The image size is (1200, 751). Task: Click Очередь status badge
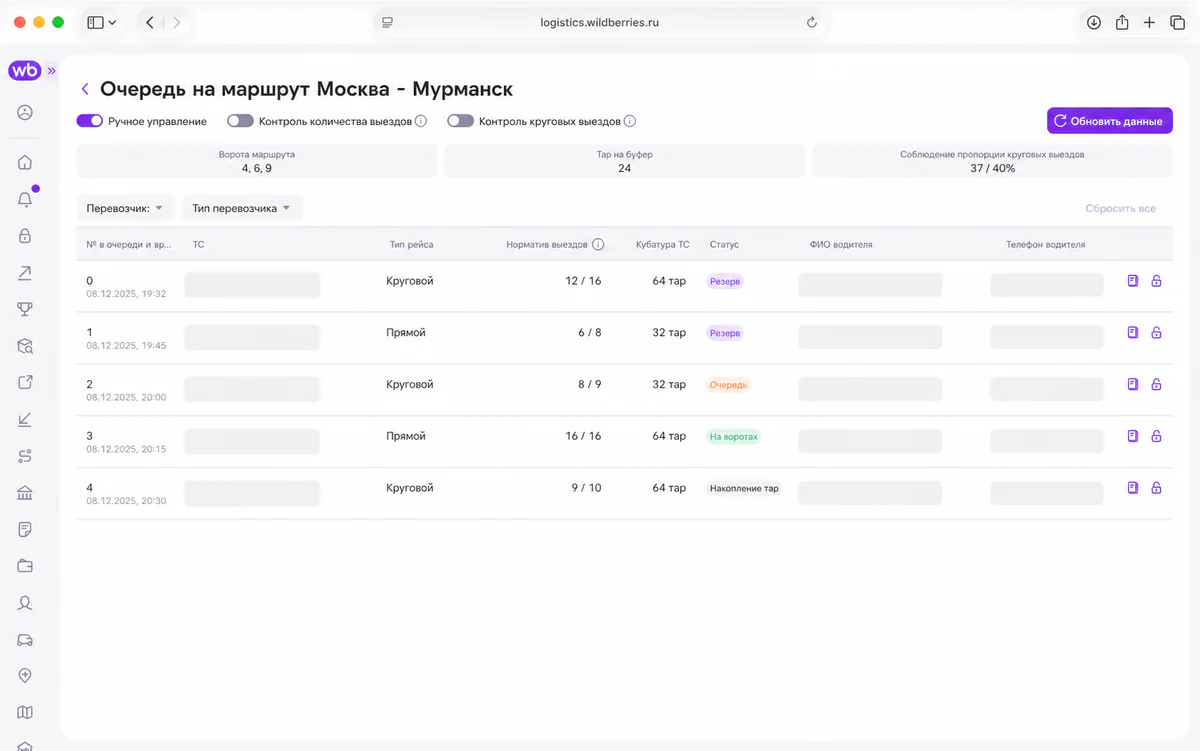click(x=728, y=385)
